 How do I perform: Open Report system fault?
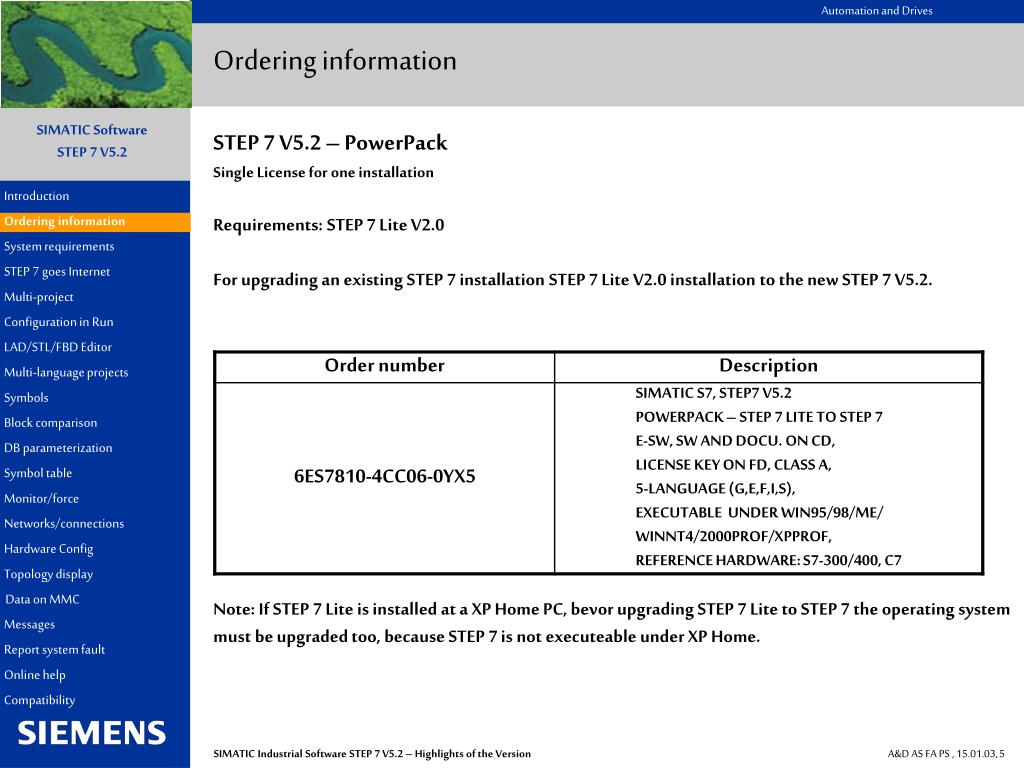(x=54, y=650)
